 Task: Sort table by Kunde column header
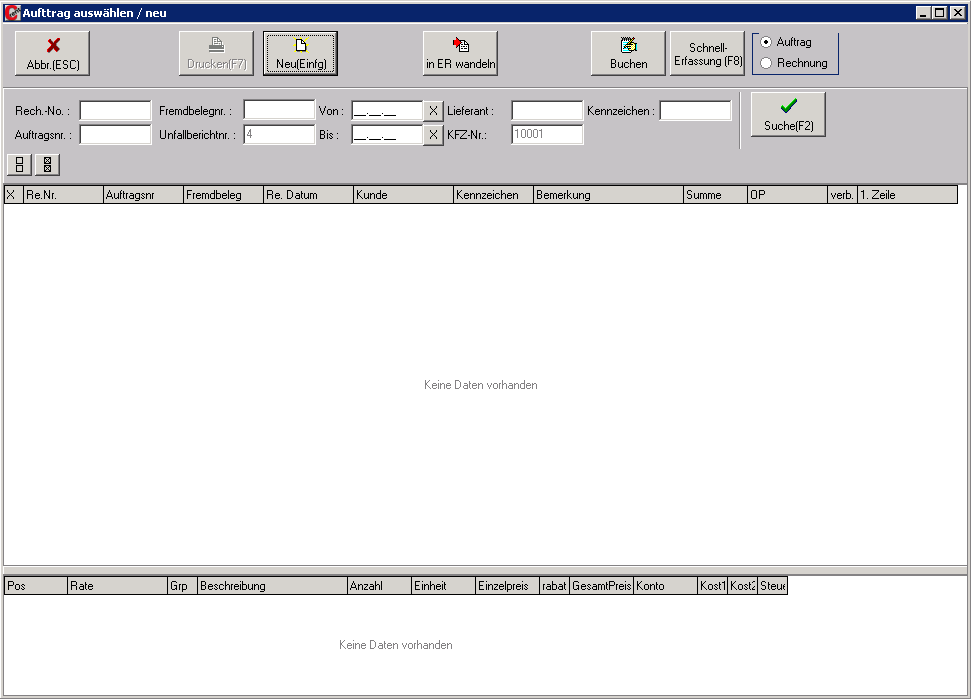pos(403,195)
